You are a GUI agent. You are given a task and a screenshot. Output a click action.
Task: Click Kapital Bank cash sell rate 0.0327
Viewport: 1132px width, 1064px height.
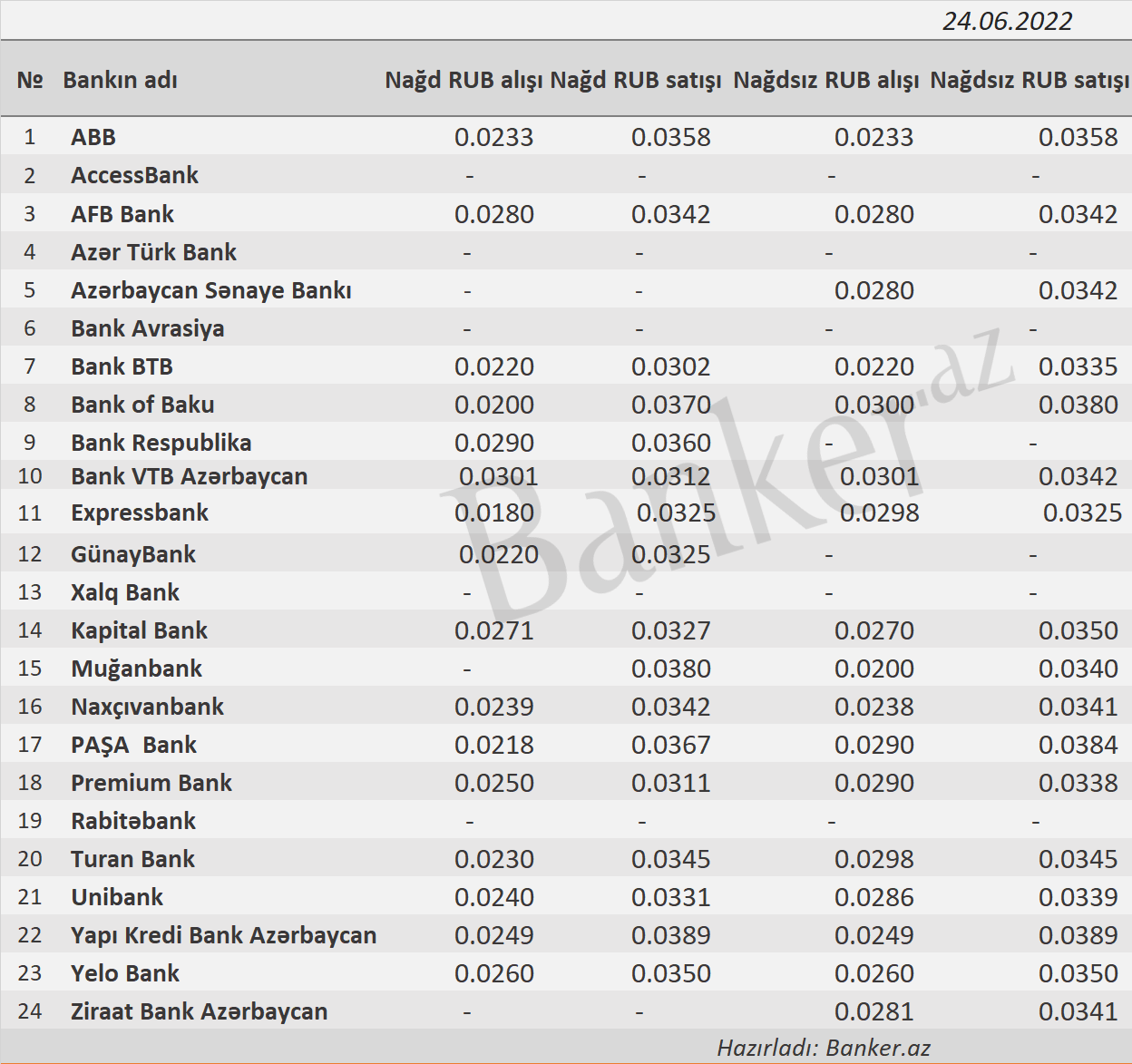click(671, 630)
